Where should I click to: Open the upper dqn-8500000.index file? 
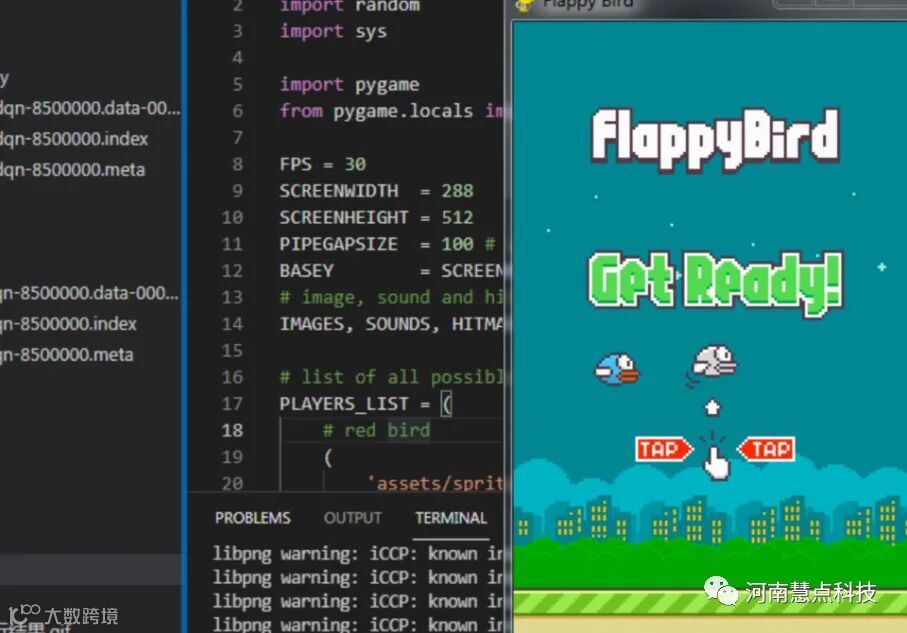pyautogui.click(x=73, y=139)
